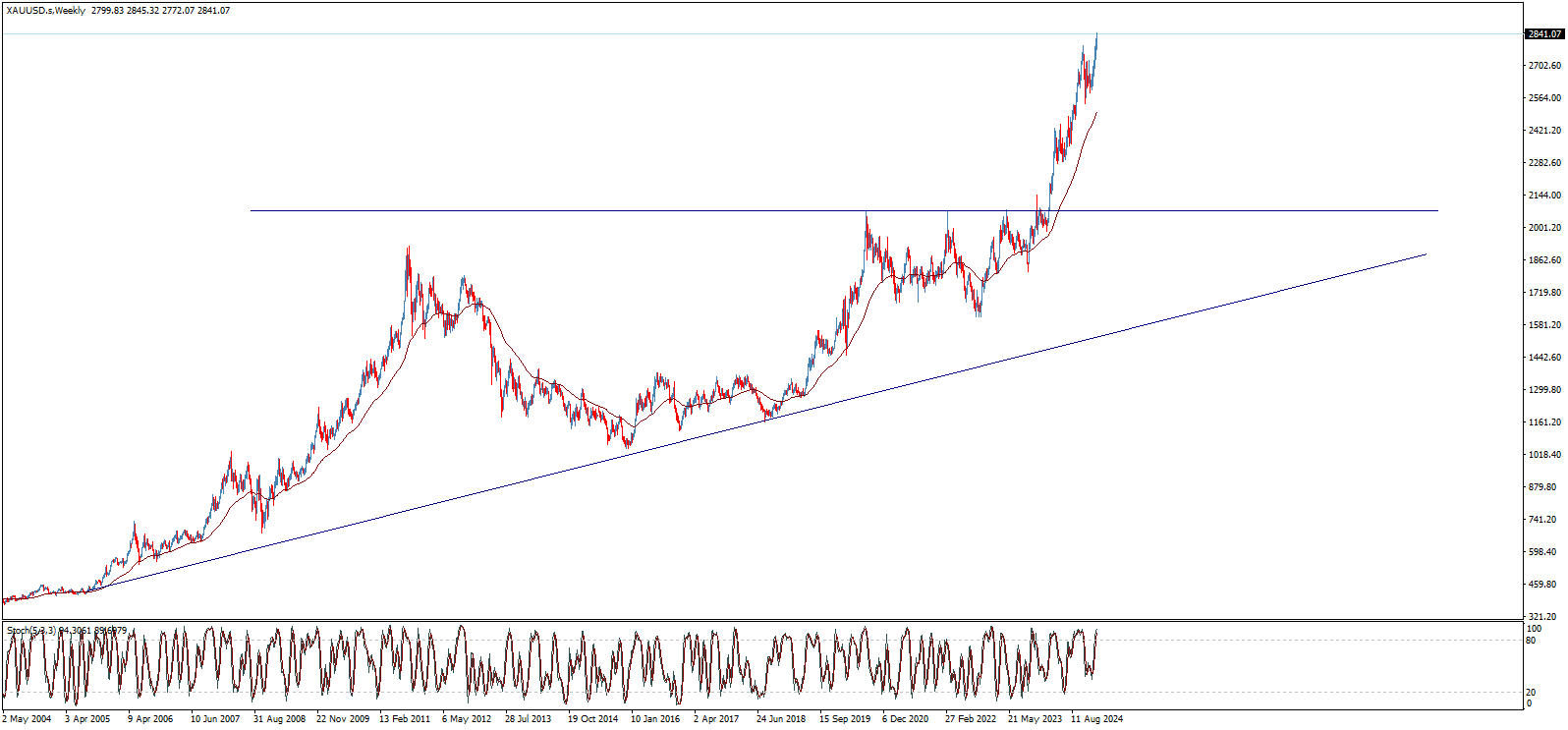Click the 13 Feb 2011 date label
This screenshot has height=730, width=1568.
(x=405, y=718)
